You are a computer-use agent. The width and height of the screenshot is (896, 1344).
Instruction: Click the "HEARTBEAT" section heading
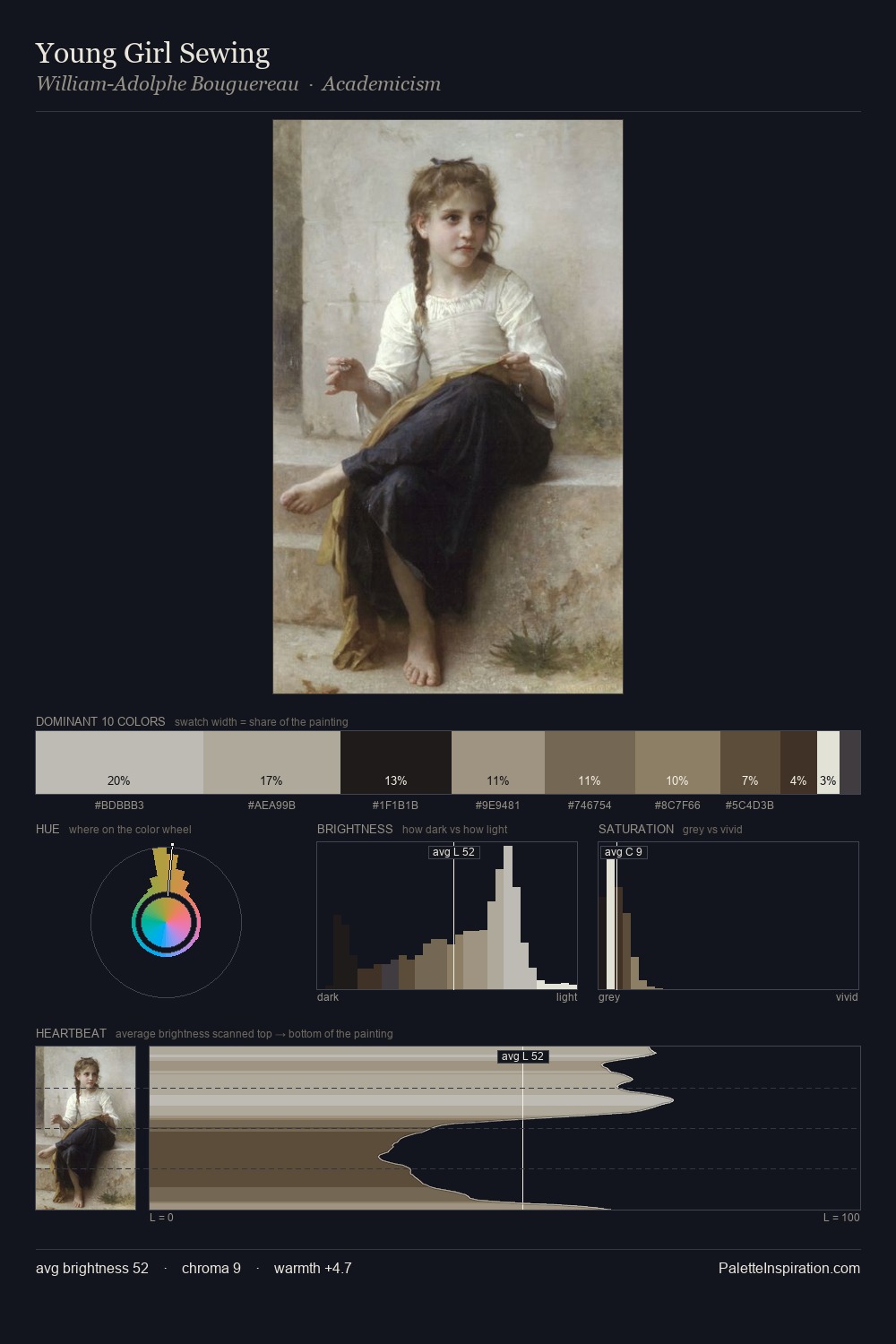point(71,1033)
